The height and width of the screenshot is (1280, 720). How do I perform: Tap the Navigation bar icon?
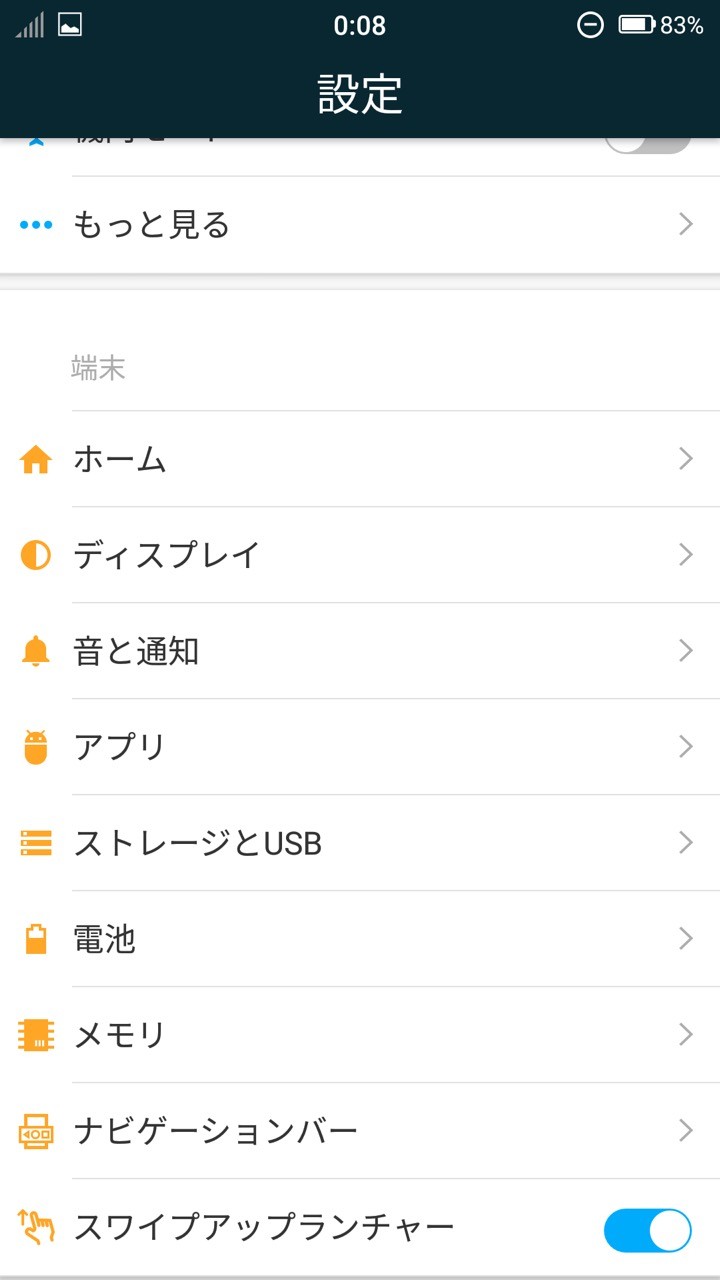coord(36,1131)
